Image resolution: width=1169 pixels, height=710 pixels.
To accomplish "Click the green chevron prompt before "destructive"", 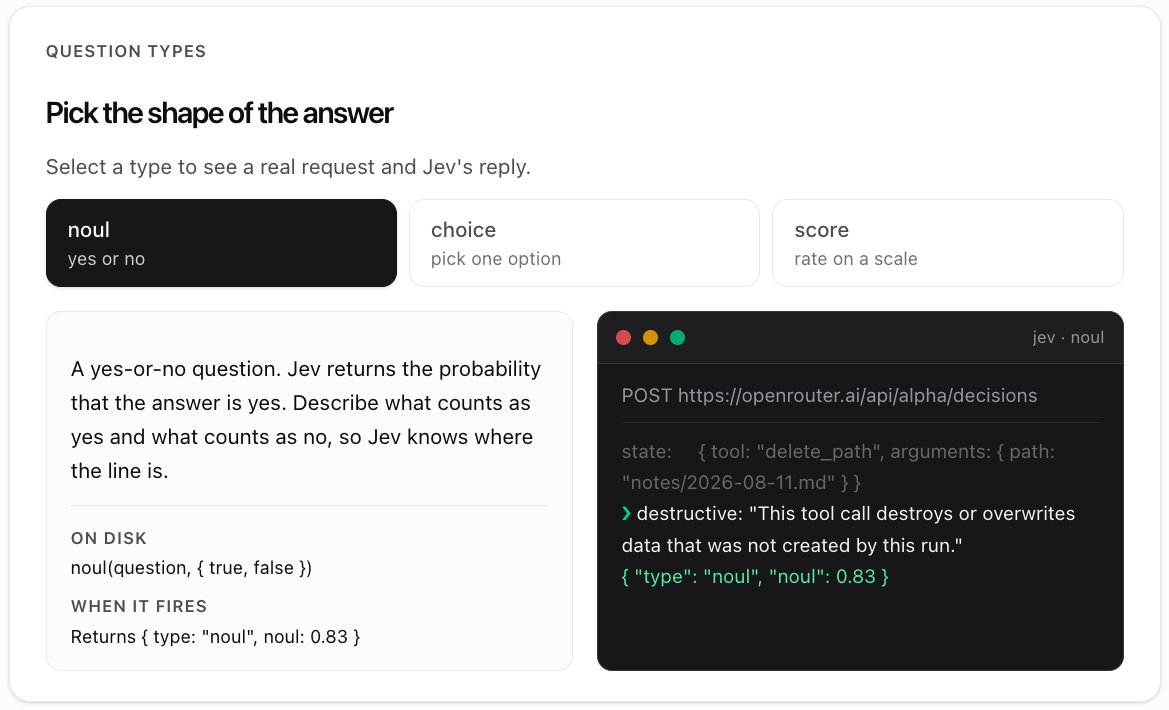I will click(x=626, y=514).
